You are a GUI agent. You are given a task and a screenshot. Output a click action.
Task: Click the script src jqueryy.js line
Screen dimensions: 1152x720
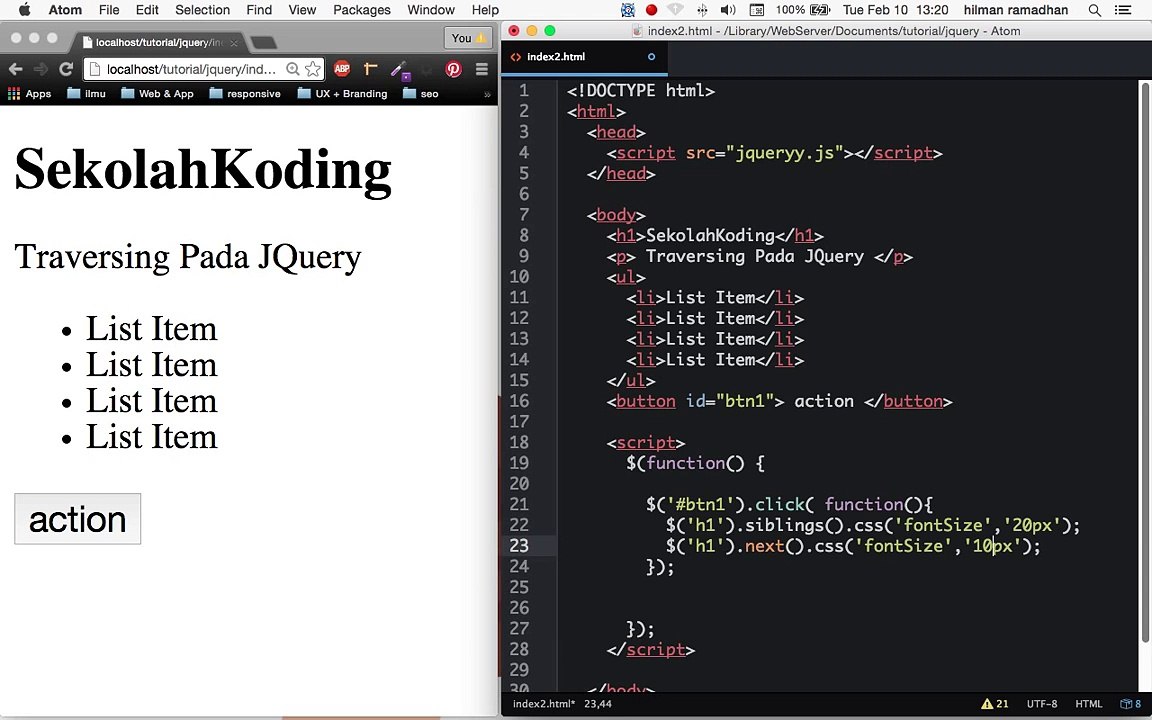774,153
